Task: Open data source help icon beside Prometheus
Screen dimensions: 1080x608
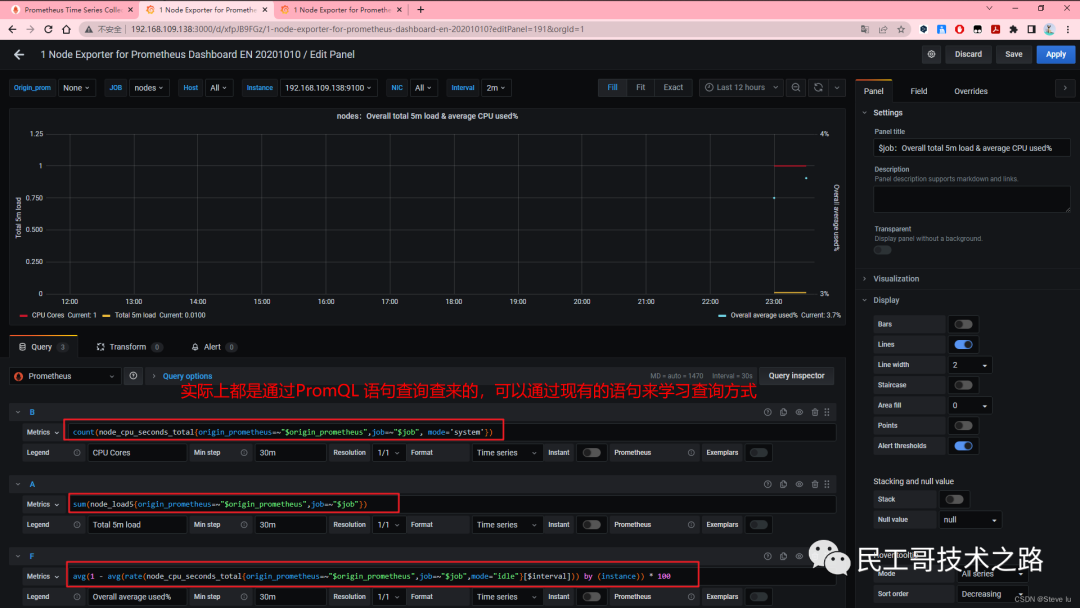Action: (x=133, y=376)
